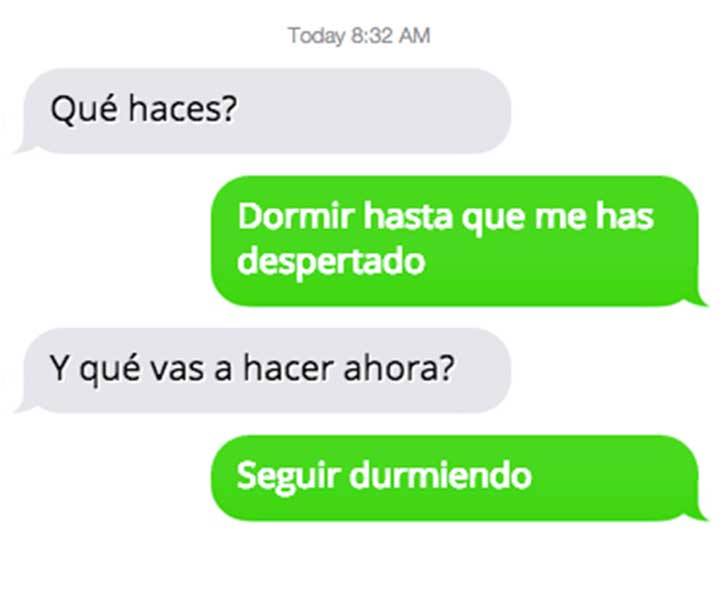The image size is (728, 589).
Task: Click the word "durmiendo" in the last message
Action: tap(440, 475)
